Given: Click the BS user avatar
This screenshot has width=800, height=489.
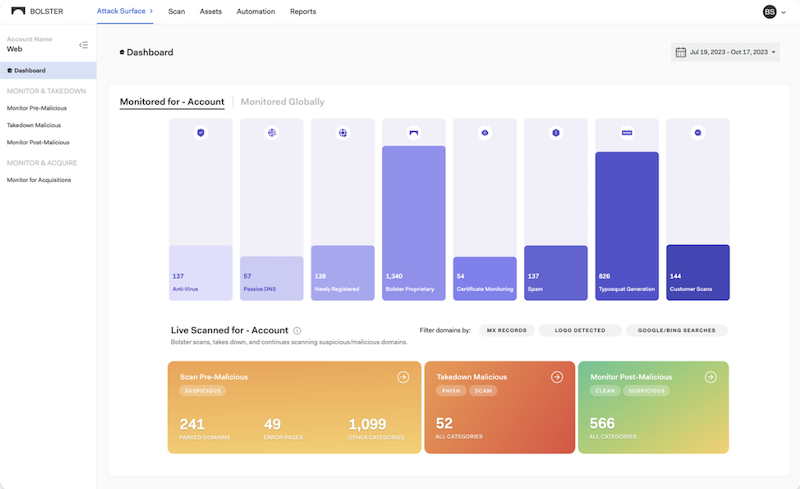Looking at the screenshot, I should (x=769, y=11).
